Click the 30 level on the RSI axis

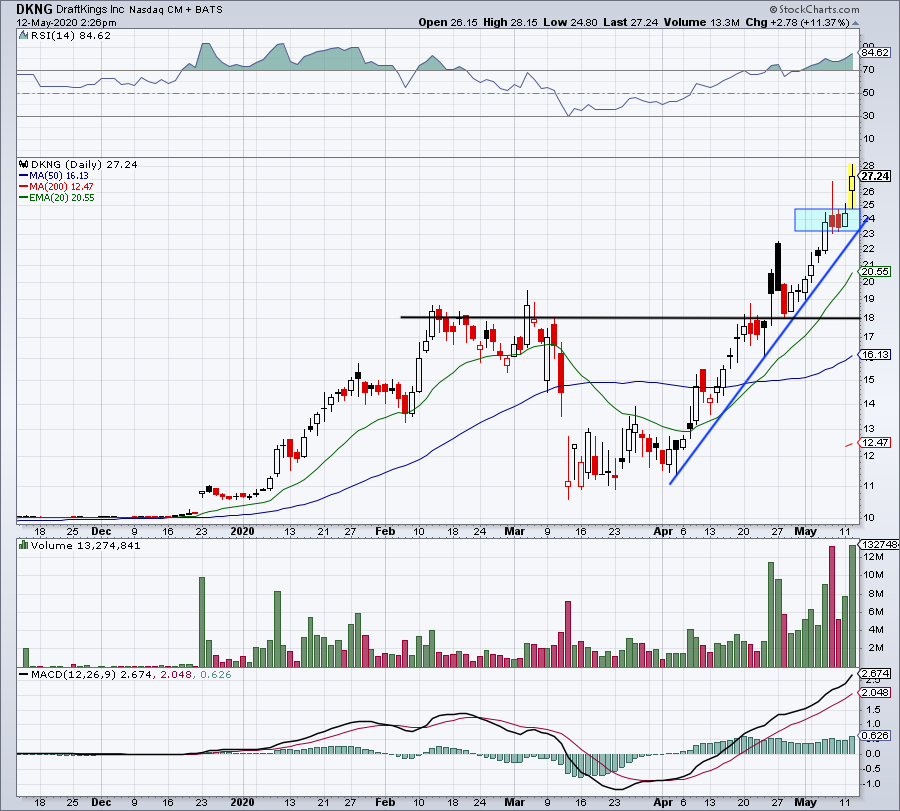click(869, 115)
